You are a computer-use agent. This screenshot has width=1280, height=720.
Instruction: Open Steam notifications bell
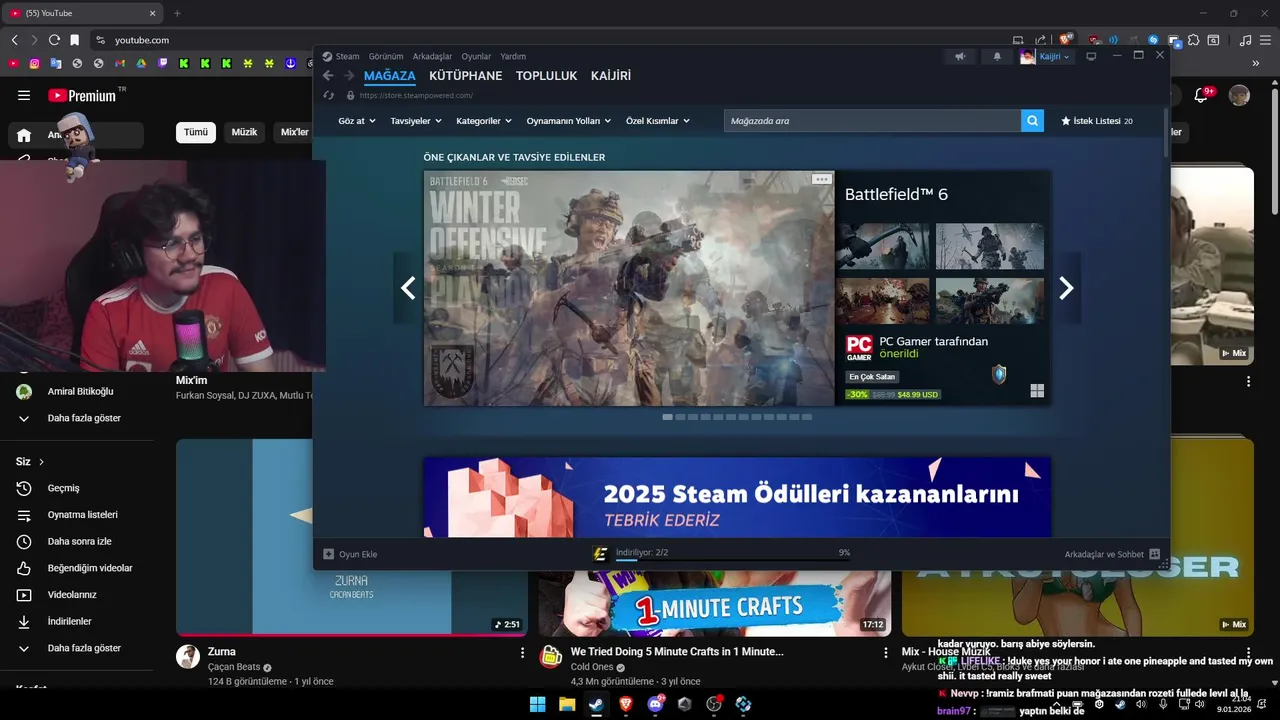[x=997, y=57]
